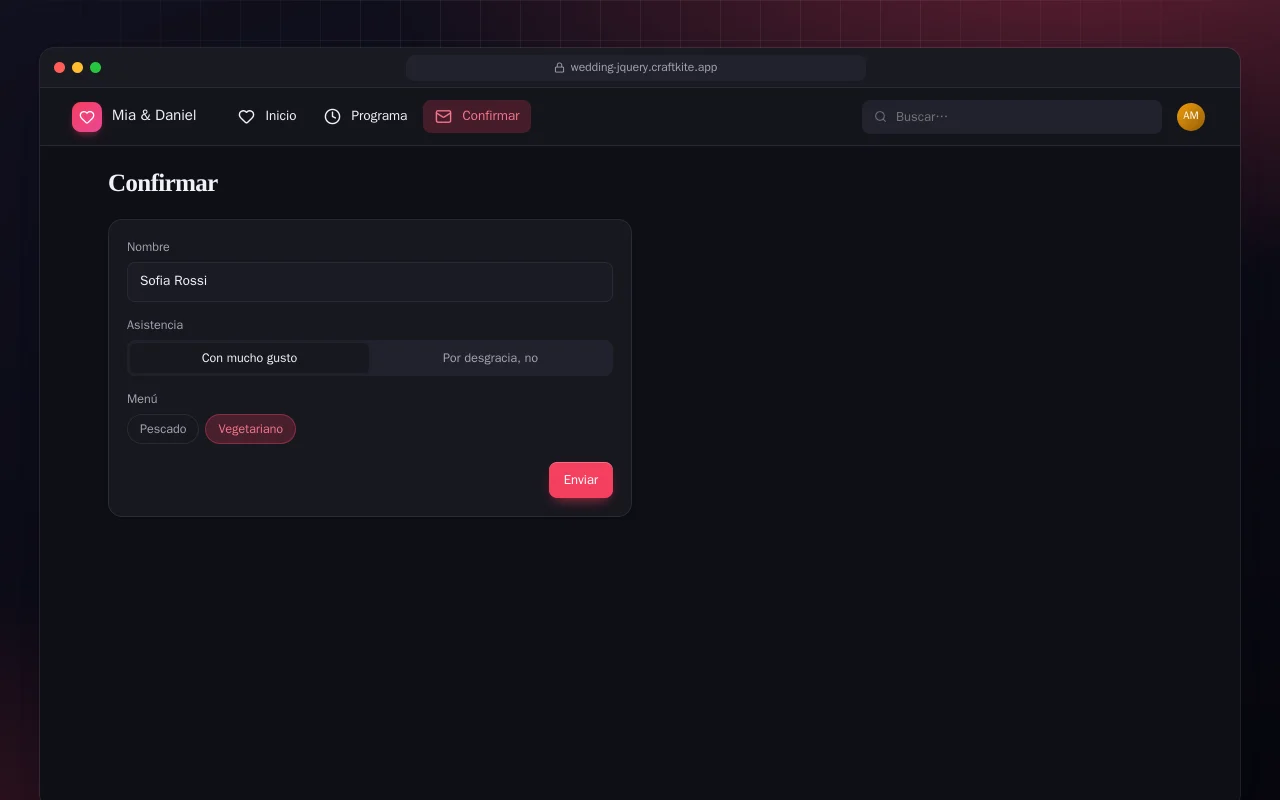Click the Menú label
This screenshot has width=1280, height=800.
coord(142,399)
